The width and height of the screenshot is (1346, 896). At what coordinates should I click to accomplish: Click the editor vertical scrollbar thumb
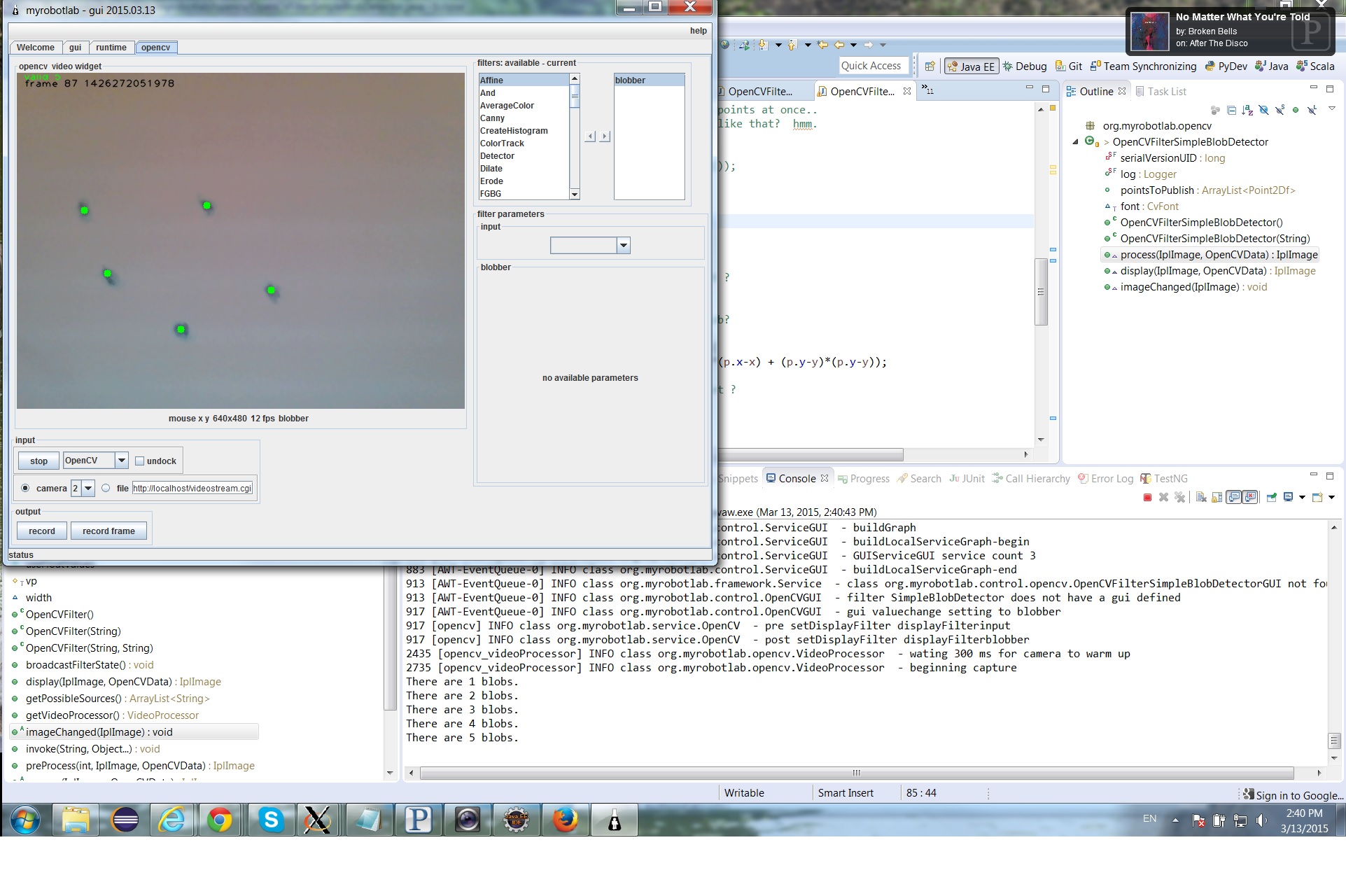pos(1041,292)
